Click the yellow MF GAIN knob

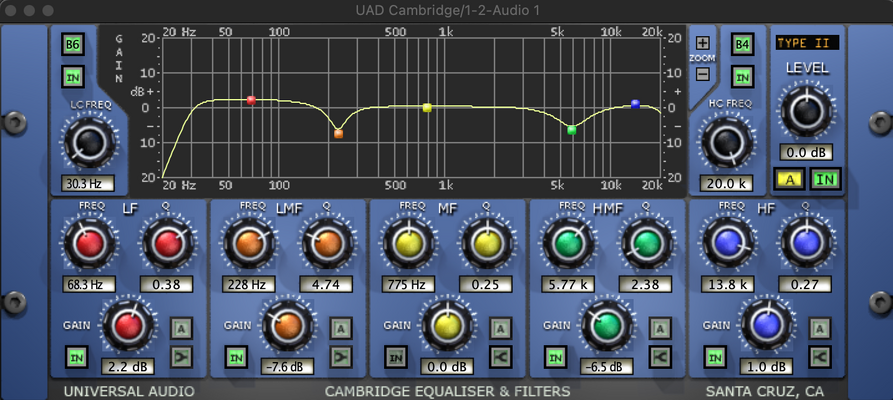click(x=446, y=326)
